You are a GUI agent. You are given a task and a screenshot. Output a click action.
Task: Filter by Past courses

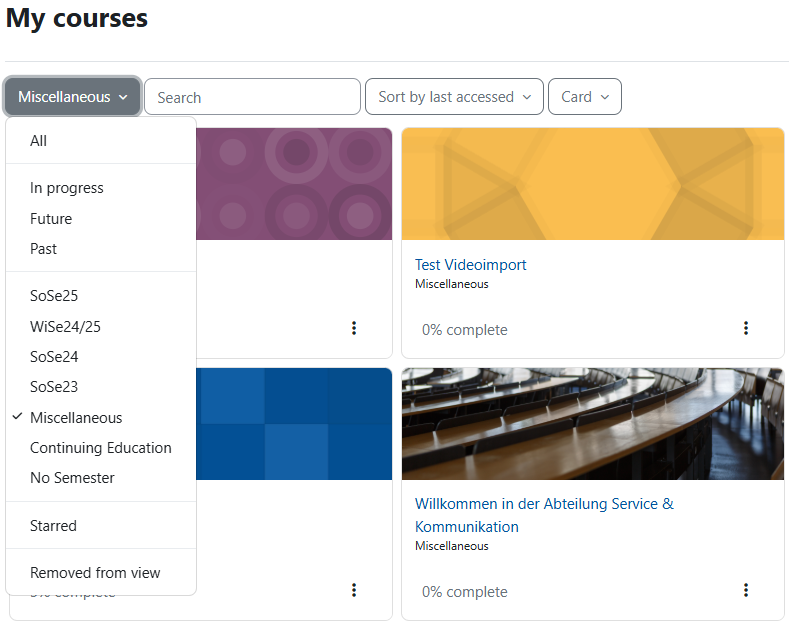pos(44,248)
